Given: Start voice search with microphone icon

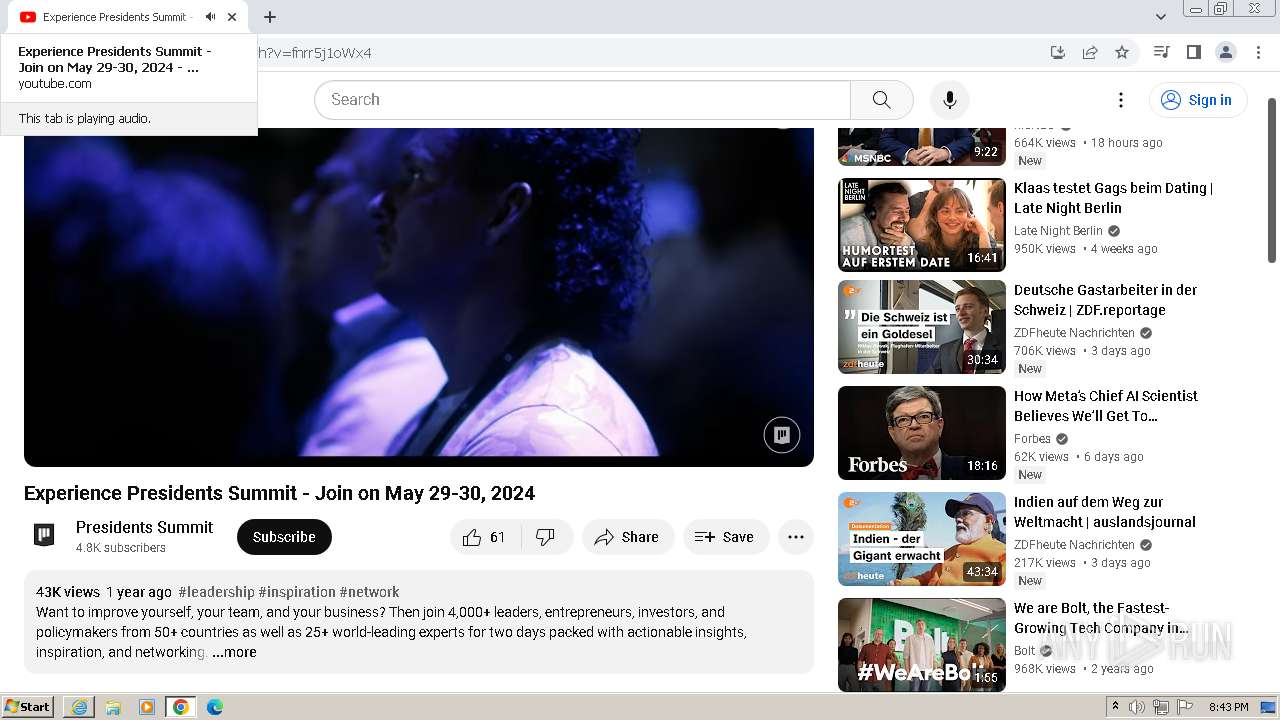Looking at the screenshot, I should [949, 100].
